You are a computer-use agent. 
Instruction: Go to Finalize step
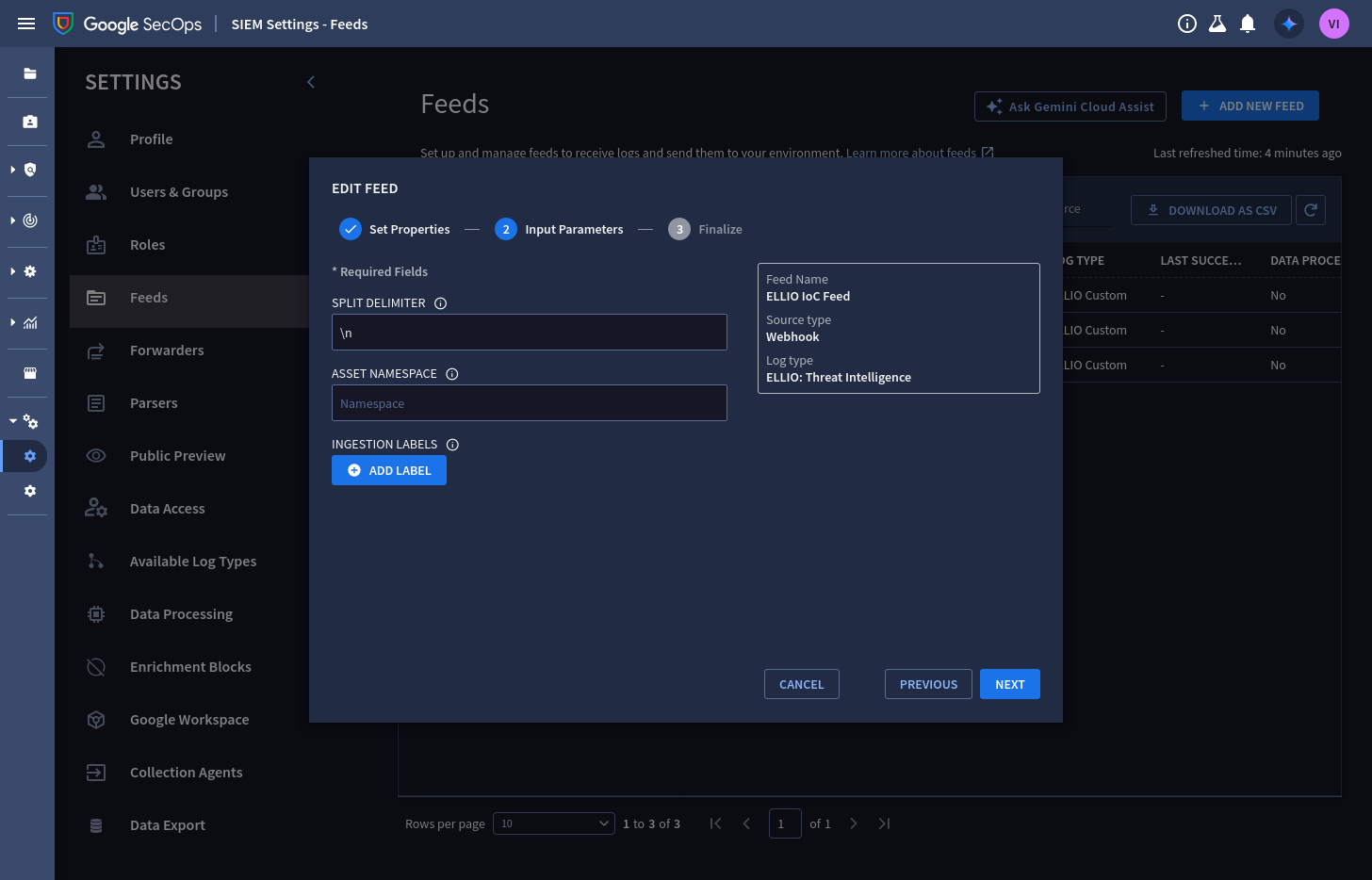705,229
